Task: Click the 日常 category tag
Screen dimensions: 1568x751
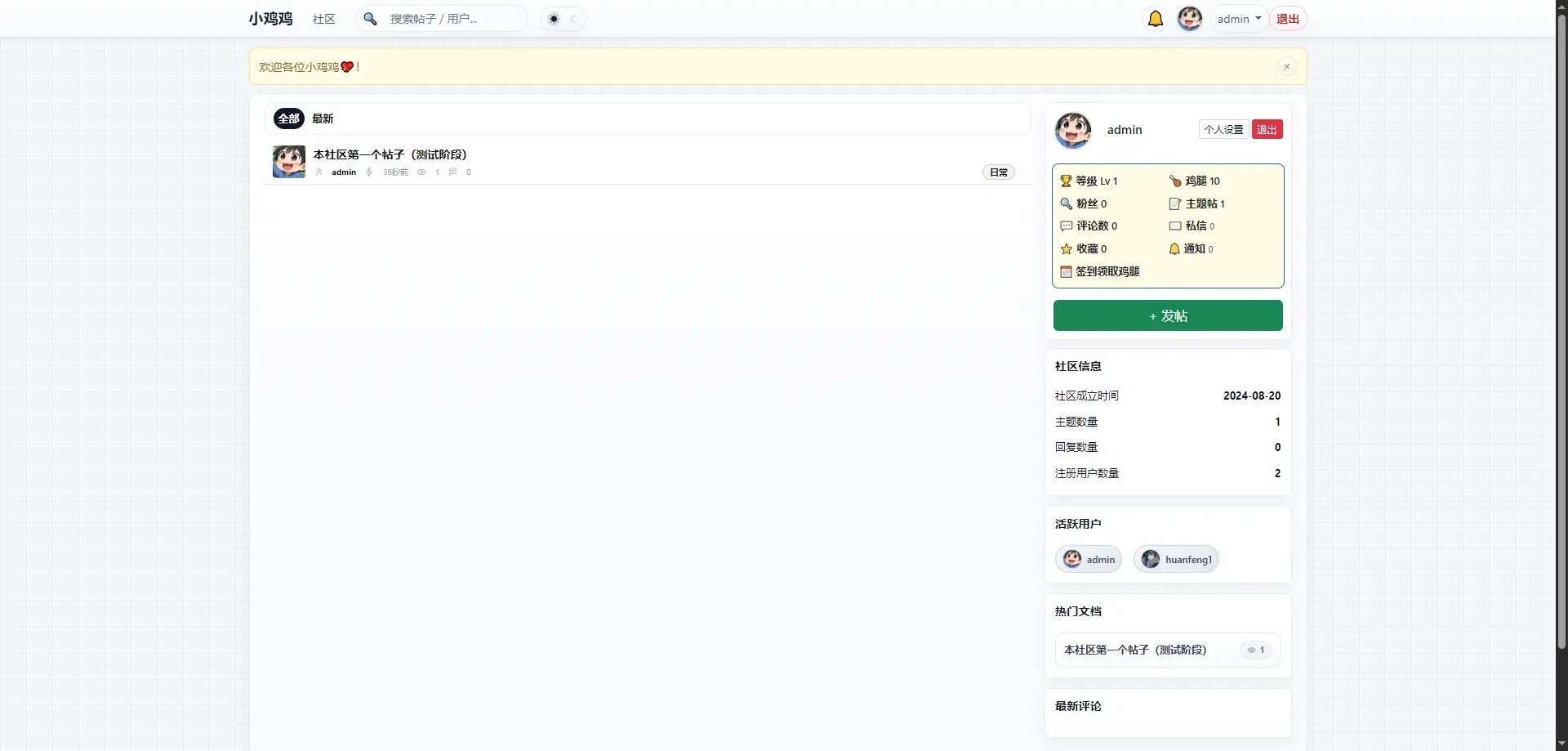Action: tap(999, 172)
